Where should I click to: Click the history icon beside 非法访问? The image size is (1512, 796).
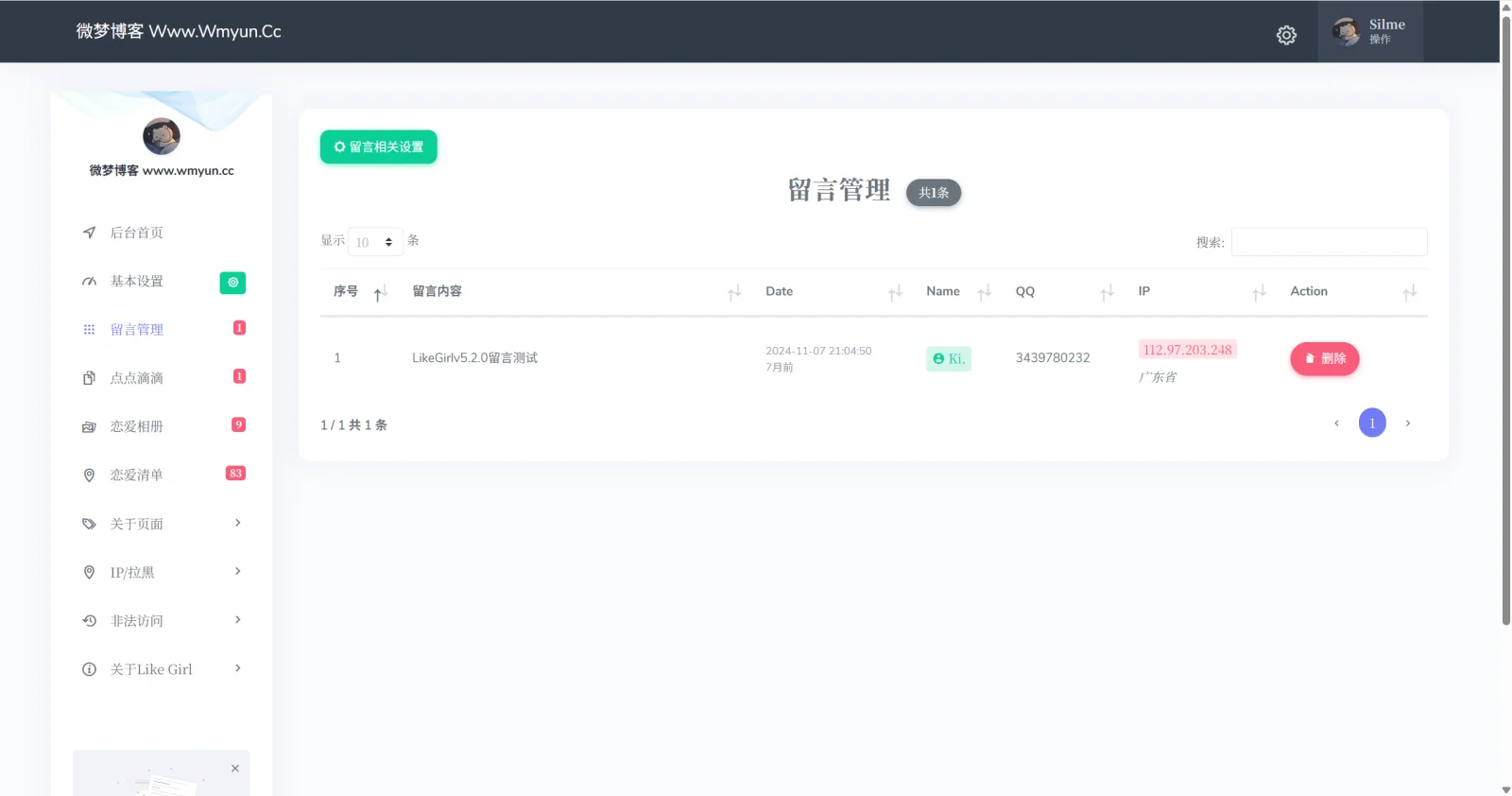coord(89,620)
